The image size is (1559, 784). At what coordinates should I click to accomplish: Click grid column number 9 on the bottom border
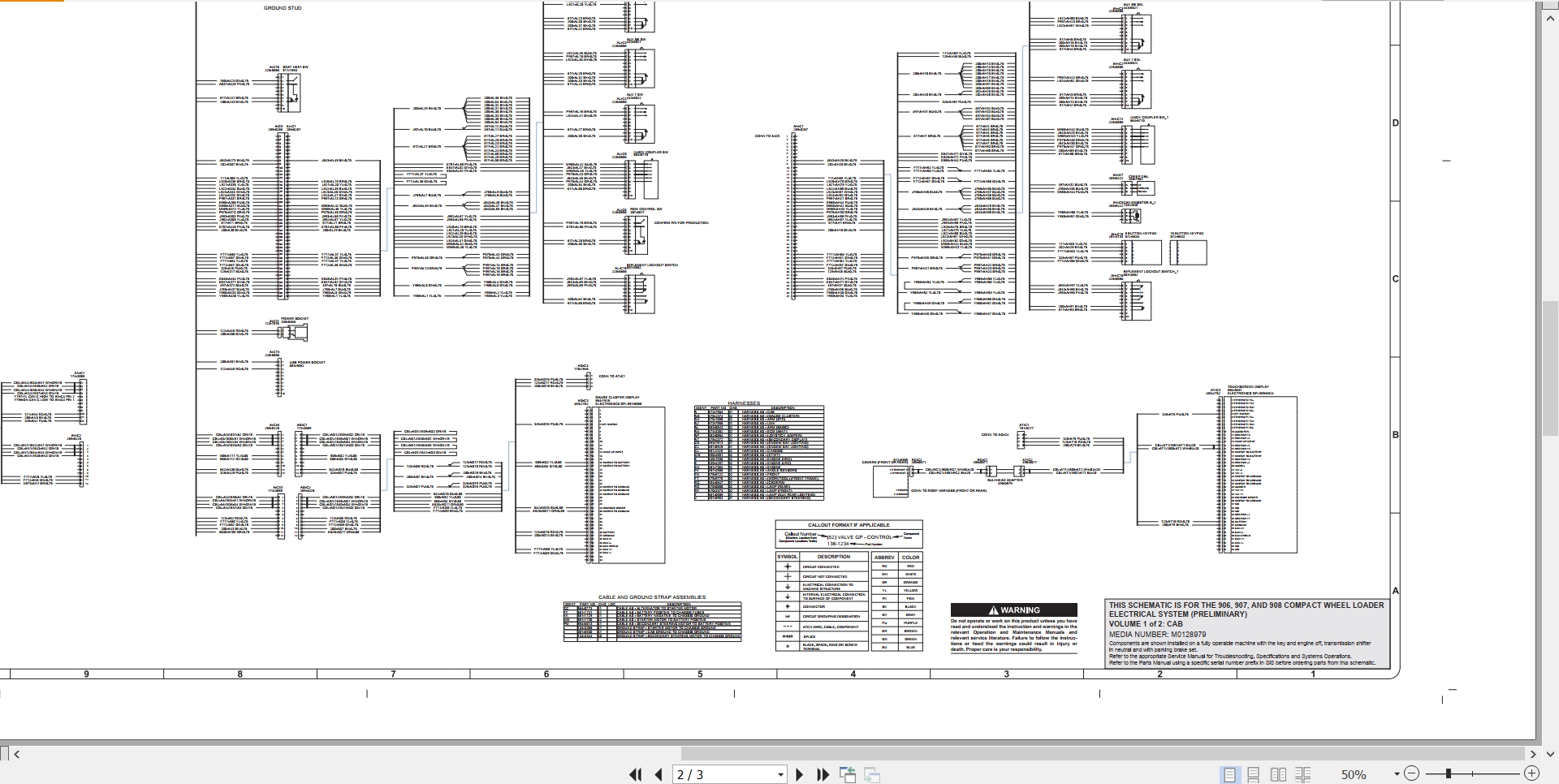coord(86,674)
